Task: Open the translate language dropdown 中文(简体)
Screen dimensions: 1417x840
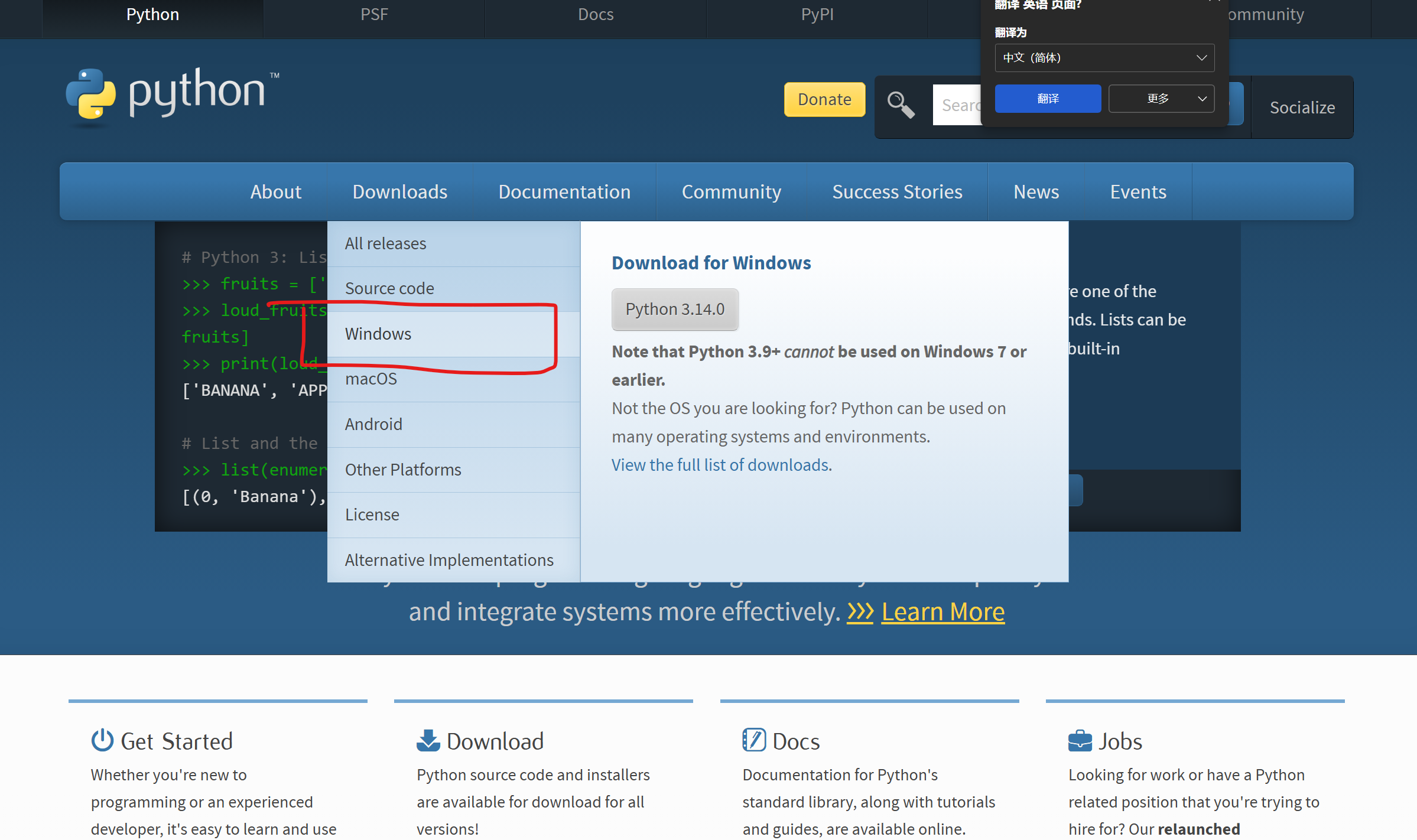Action: [x=1104, y=58]
